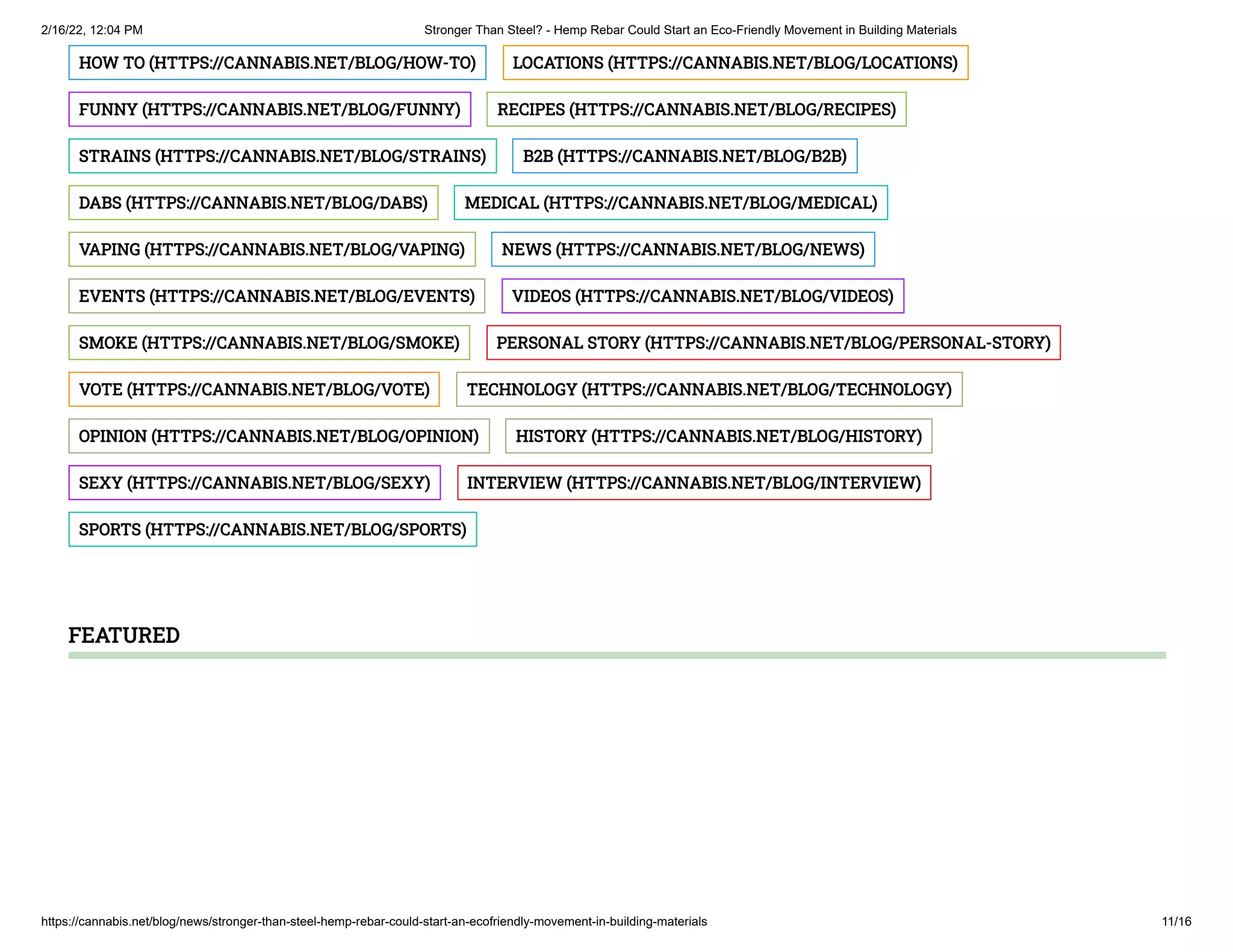Click the DABS category tag
This screenshot has width=1233, height=952.
[253, 203]
